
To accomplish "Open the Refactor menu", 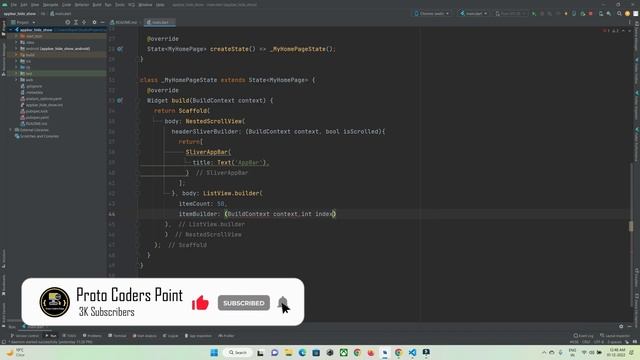I will [82, 5].
